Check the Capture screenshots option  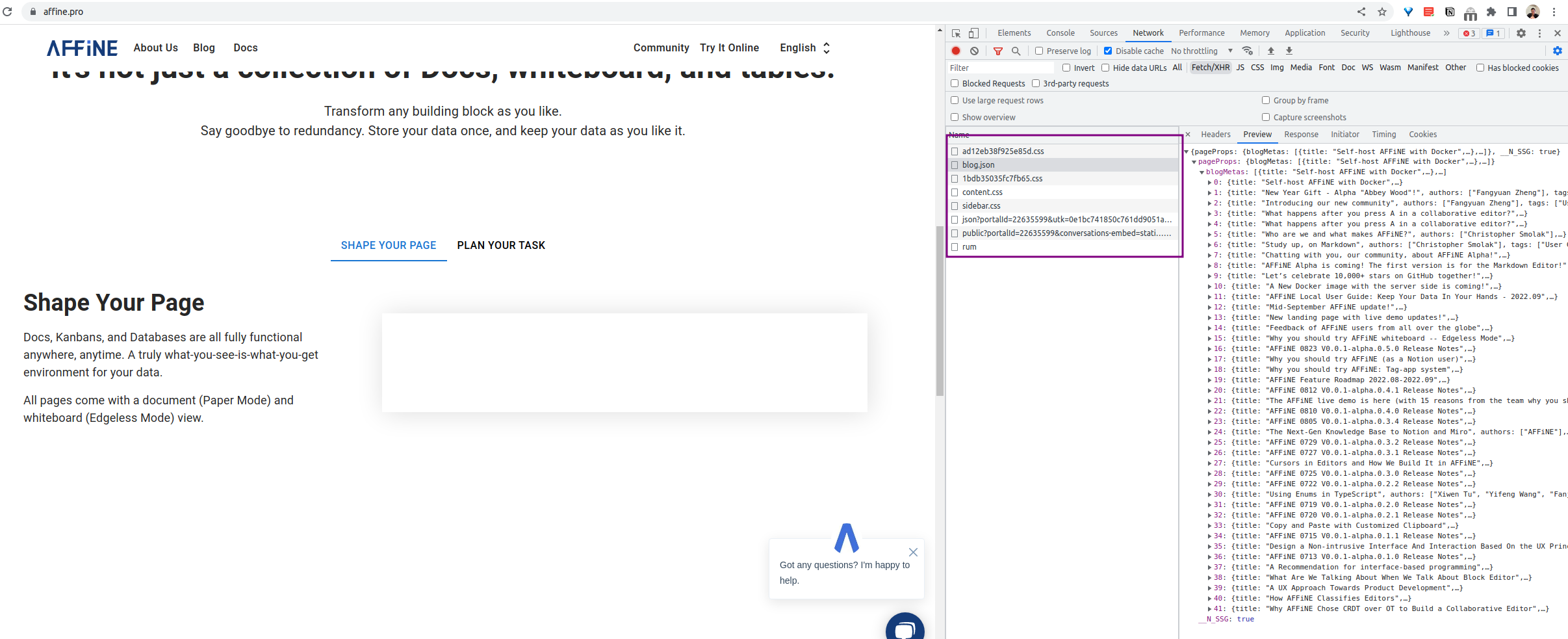coord(1266,117)
